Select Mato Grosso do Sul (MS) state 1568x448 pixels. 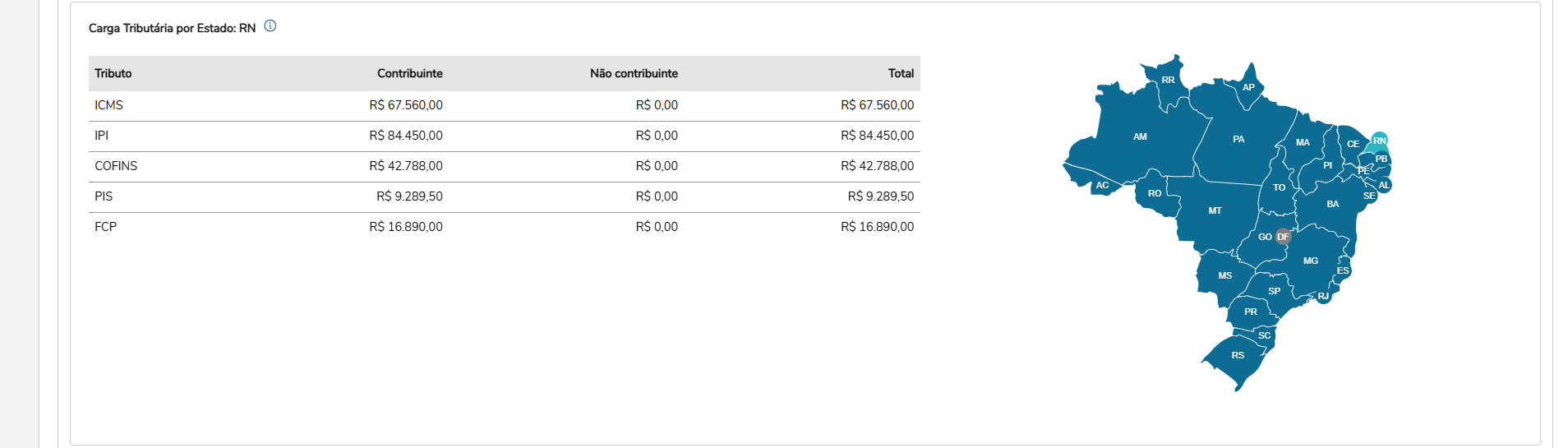coord(1224,276)
